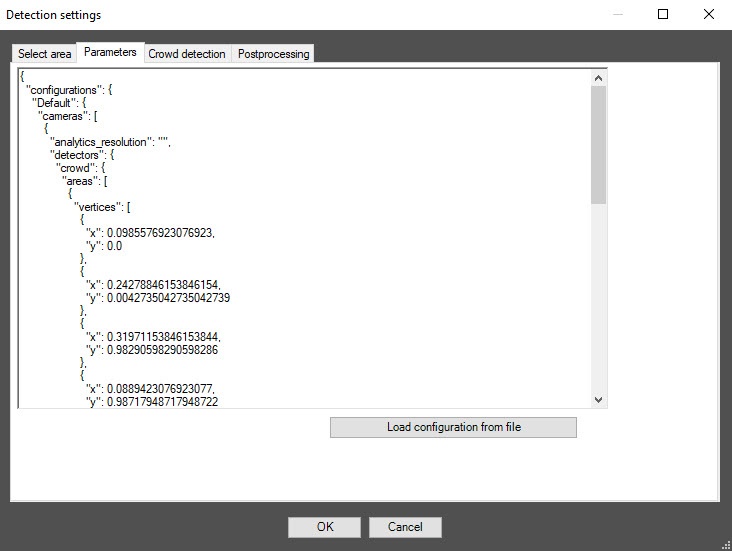Click the resize grip in window corner
The image size is (732, 551).
pos(726,545)
